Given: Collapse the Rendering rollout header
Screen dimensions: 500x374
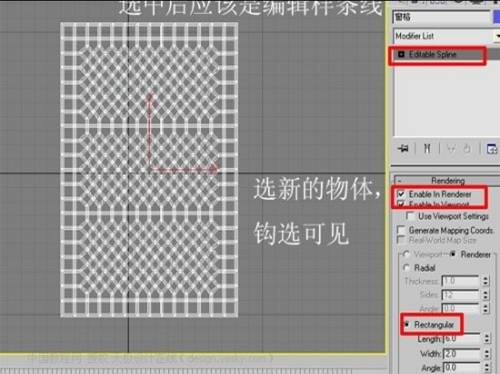Looking at the screenshot, I should pos(447,180).
